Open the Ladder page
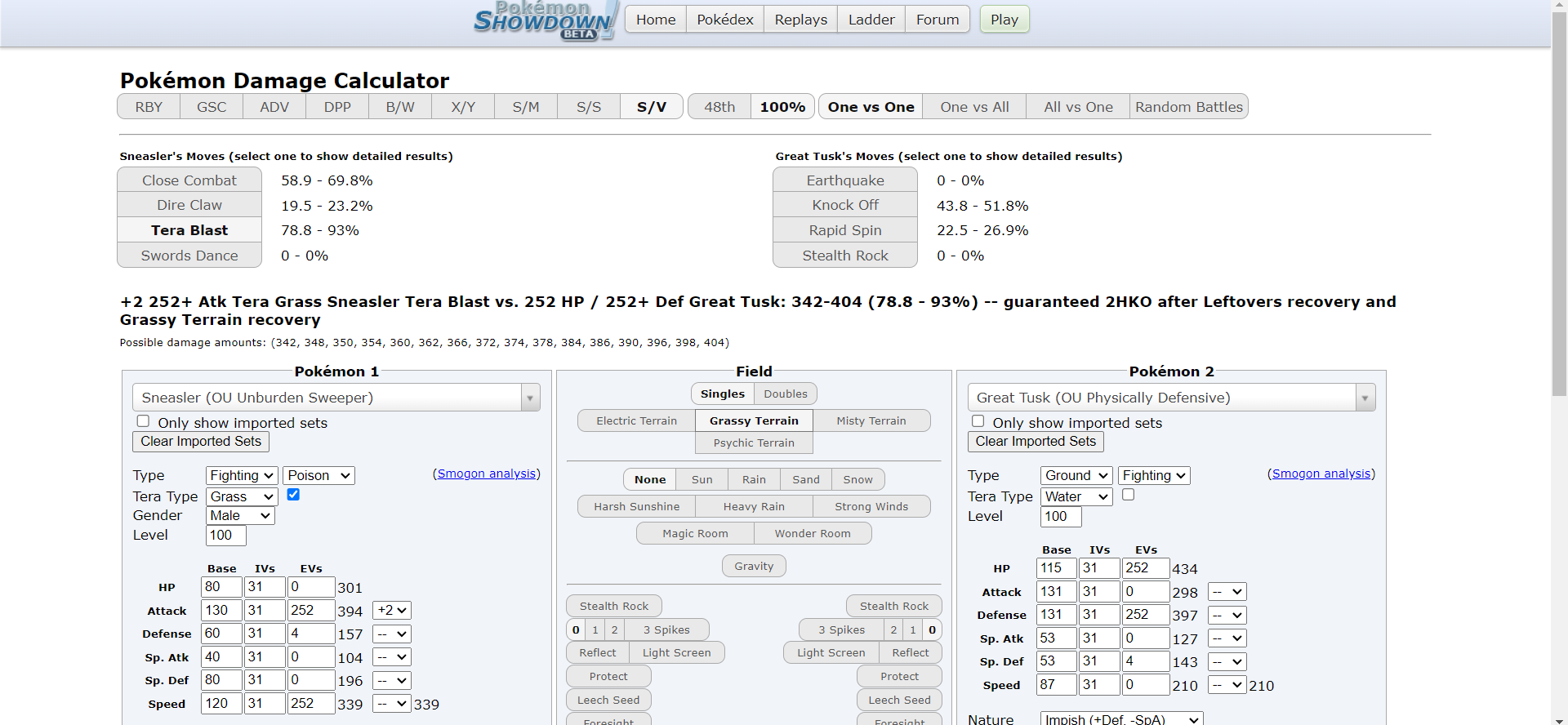Screen dimensions: 1568x725 click(871, 20)
